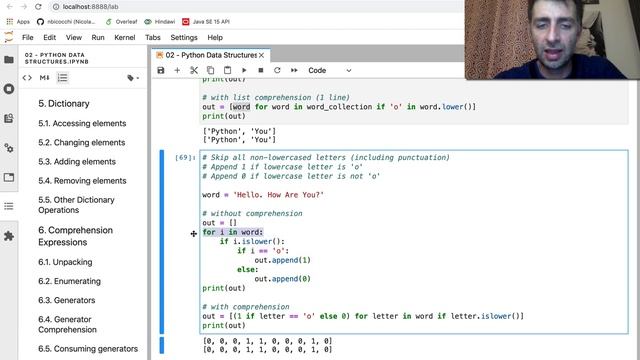Open the property inspector gears icon
Screen dimensions: 640x360
[x=9, y=148]
